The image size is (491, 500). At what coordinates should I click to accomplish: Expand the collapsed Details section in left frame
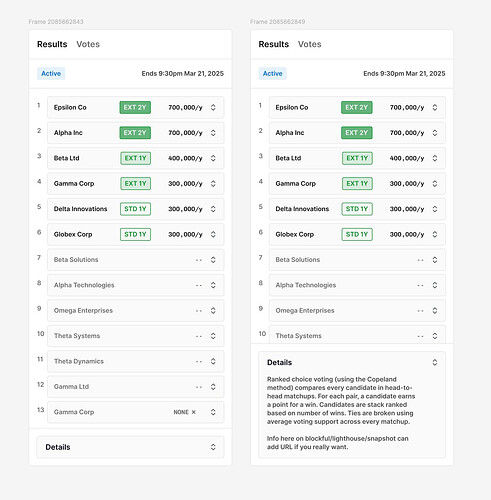(x=130, y=447)
